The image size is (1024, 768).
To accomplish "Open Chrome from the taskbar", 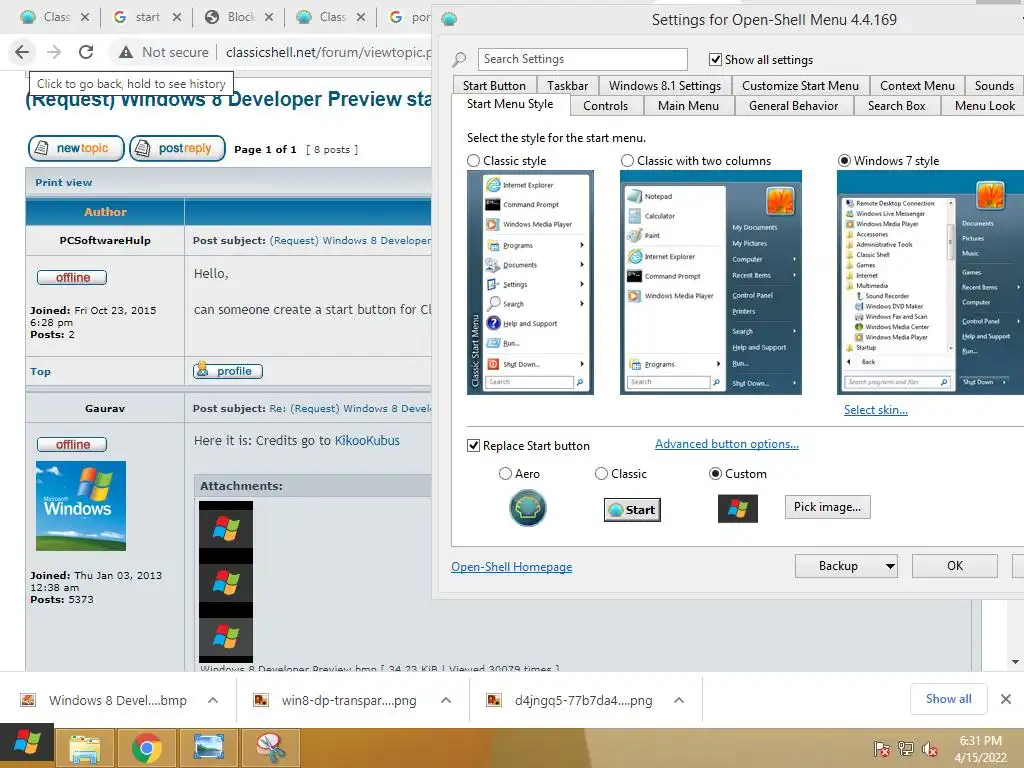I will (147, 748).
